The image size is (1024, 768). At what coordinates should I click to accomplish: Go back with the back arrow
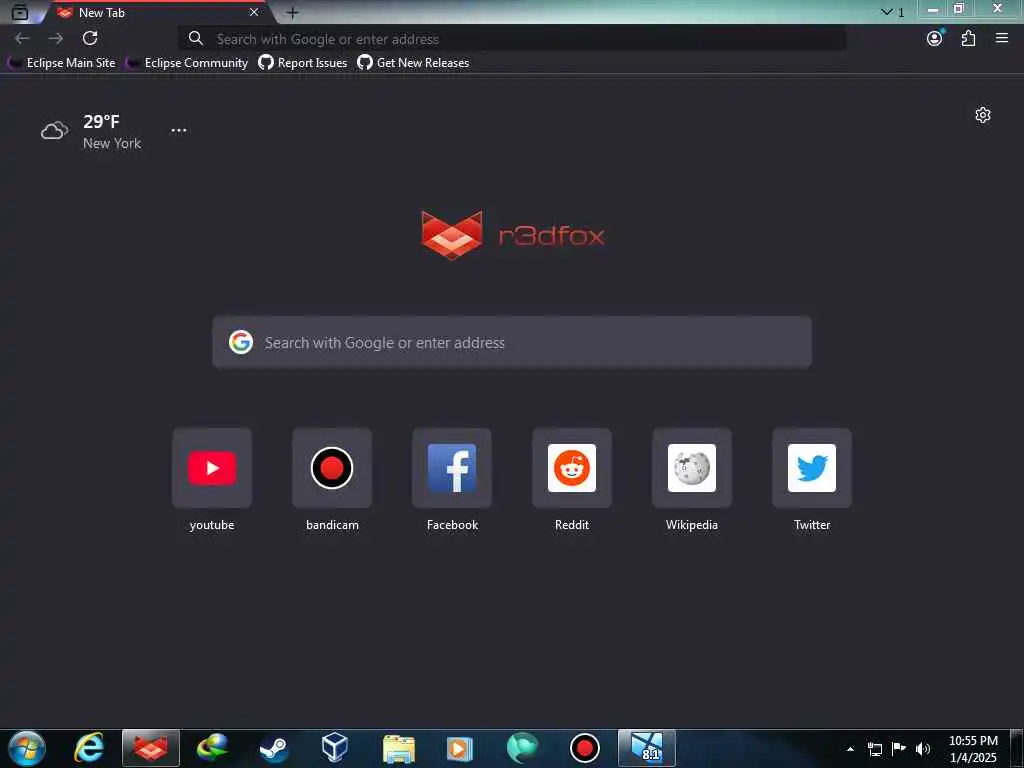[22, 39]
